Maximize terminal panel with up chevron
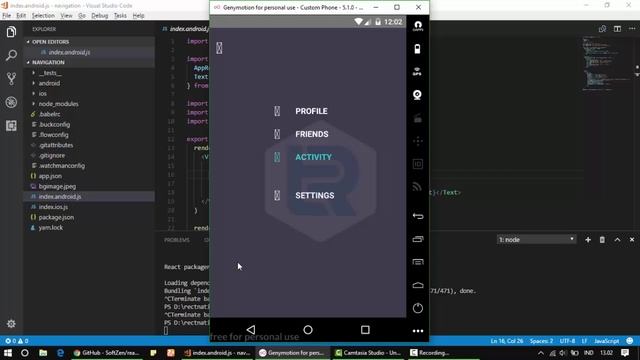The height and width of the screenshot is (360, 640). (617, 240)
